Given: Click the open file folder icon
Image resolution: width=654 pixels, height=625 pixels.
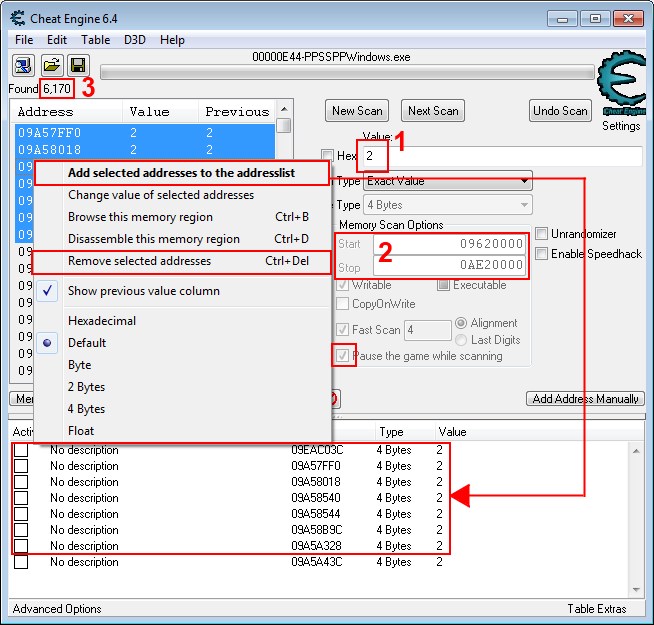Looking at the screenshot, I should pos(51,65).
